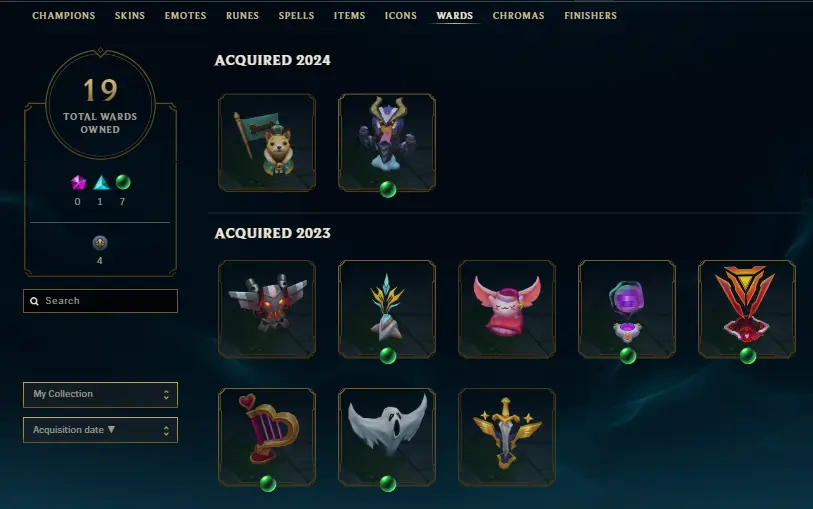Viewport: 813px width, 509px height.
Task: Expand the Acquisition date sort dropdown
Action: click(101, 430)
